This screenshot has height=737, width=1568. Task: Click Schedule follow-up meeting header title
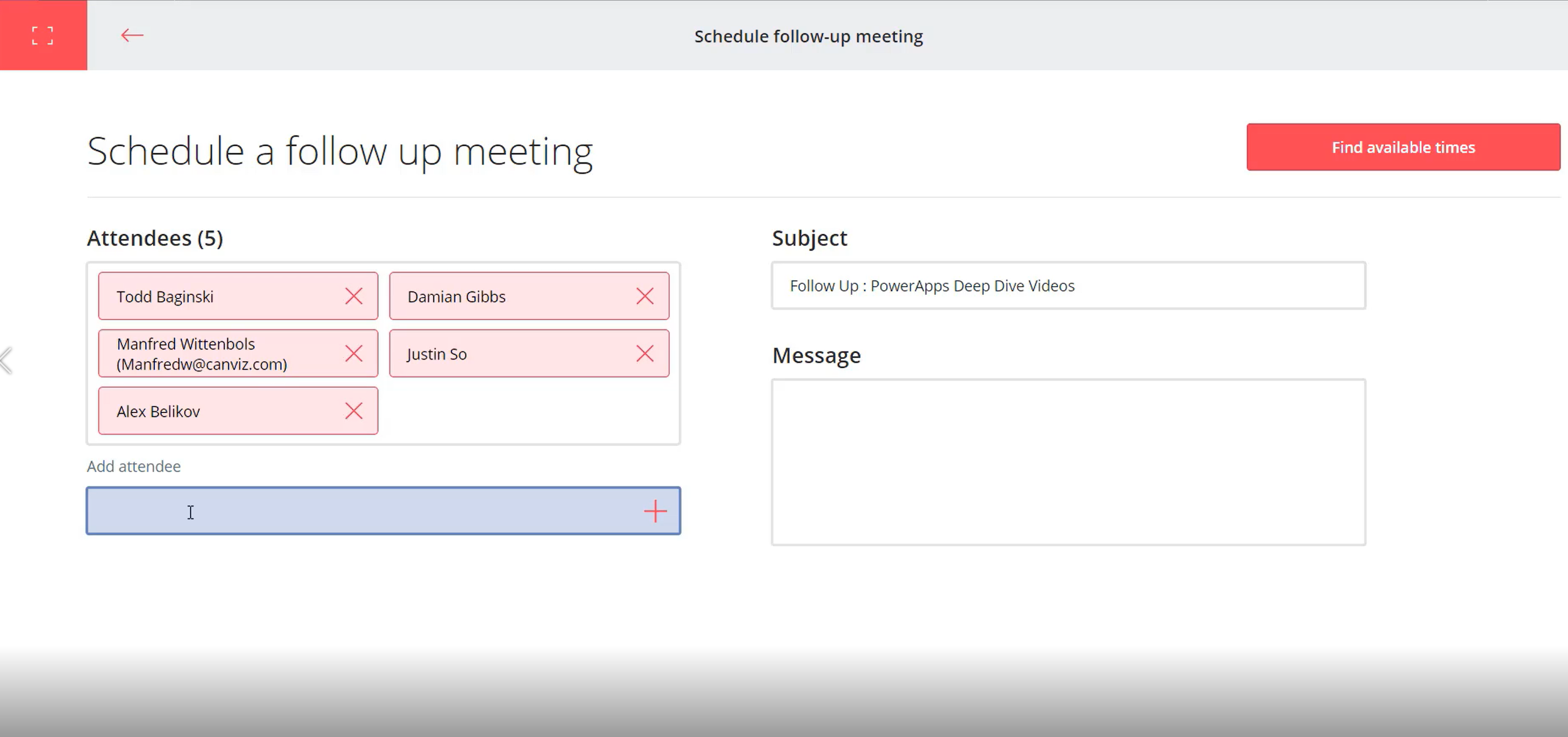coord(809,37)
